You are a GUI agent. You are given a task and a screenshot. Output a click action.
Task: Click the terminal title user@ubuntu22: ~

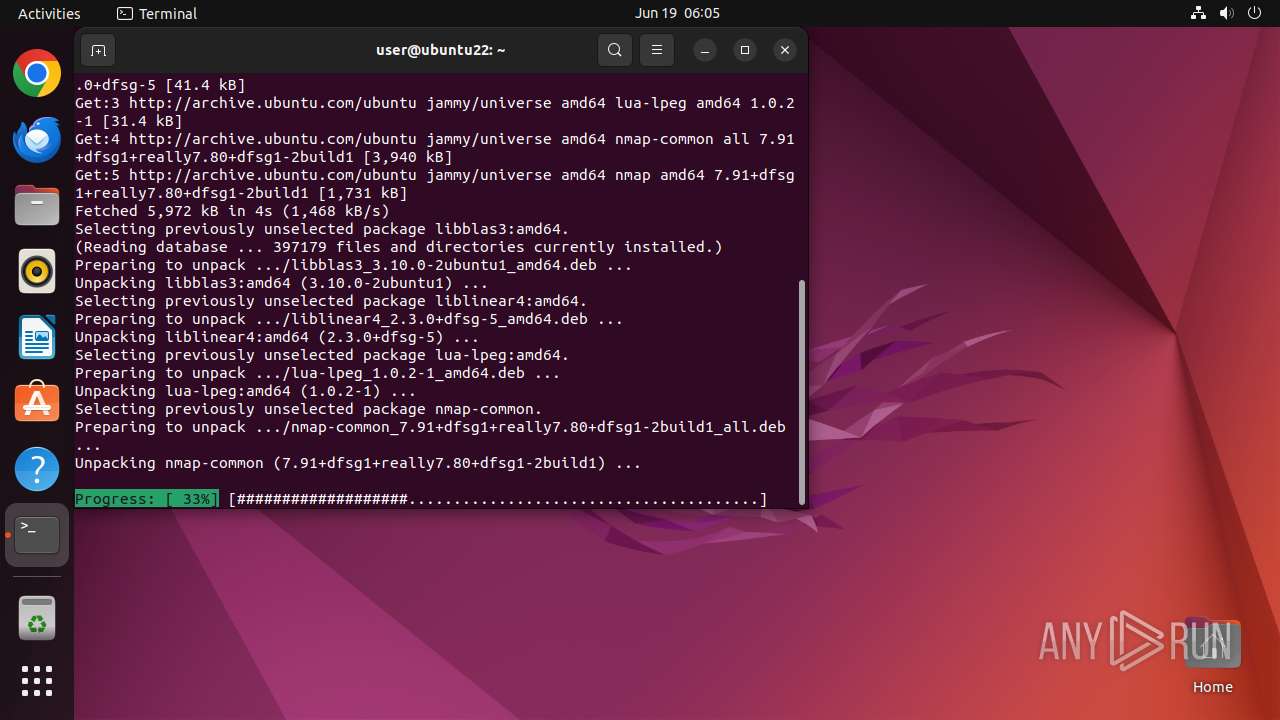440,50
